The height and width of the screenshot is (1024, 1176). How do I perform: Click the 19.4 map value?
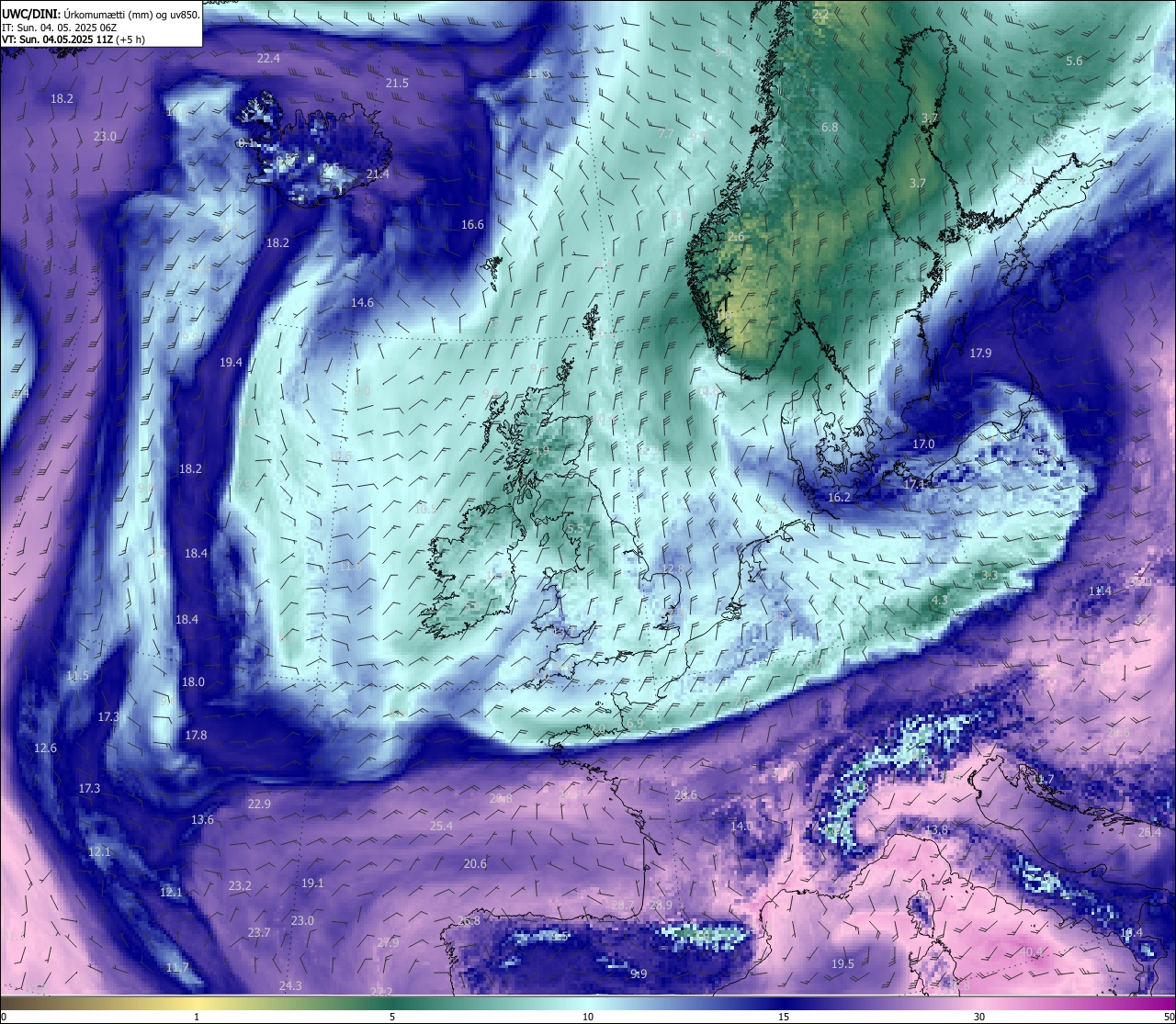click(231, 362)
